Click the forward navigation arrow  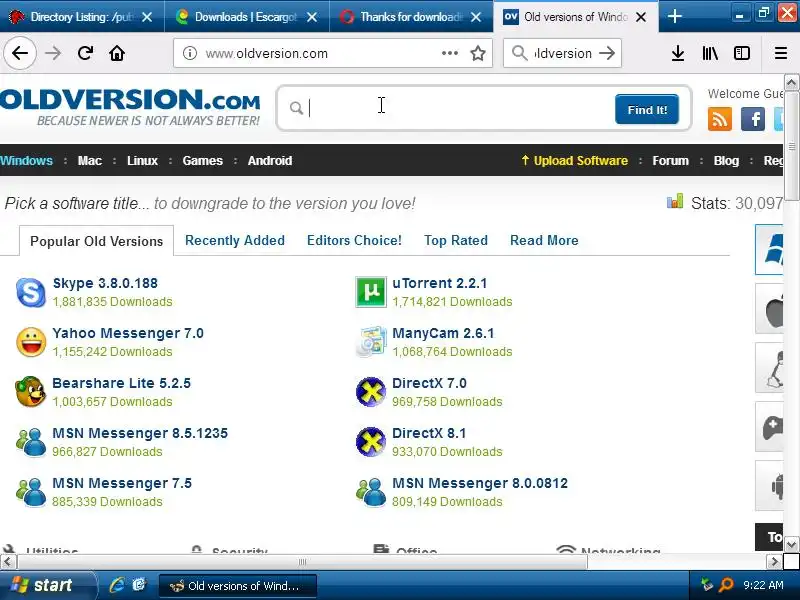point(53,53)
